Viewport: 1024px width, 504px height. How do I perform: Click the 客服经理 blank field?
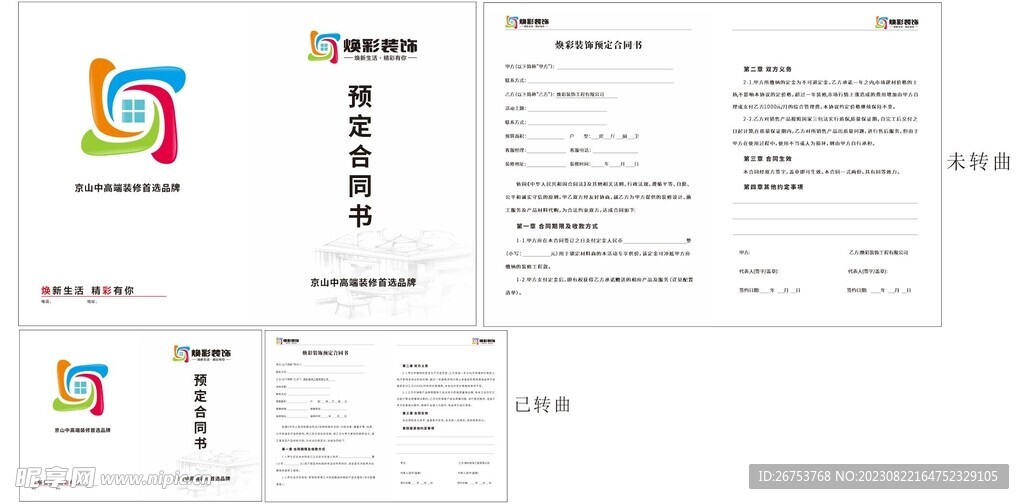(x=546, y=150)
